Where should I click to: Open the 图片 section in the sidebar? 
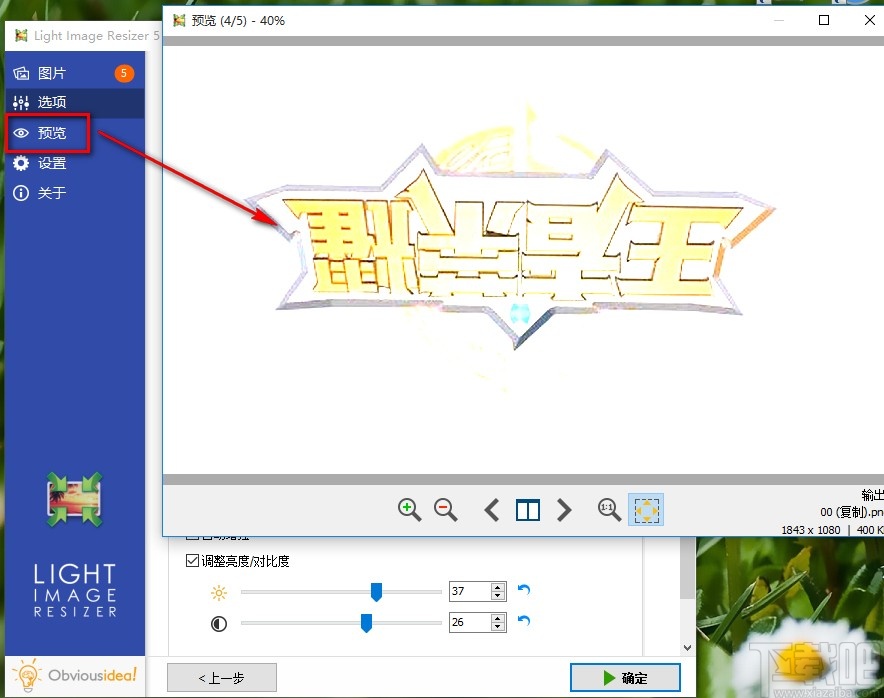pos(74,73)
